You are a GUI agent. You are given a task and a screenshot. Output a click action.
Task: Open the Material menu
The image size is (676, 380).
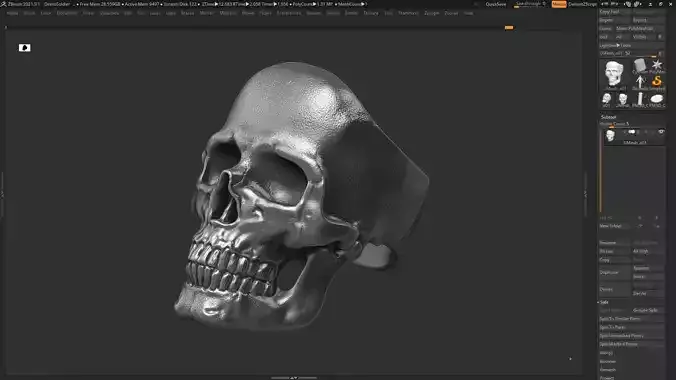(228, 13)
